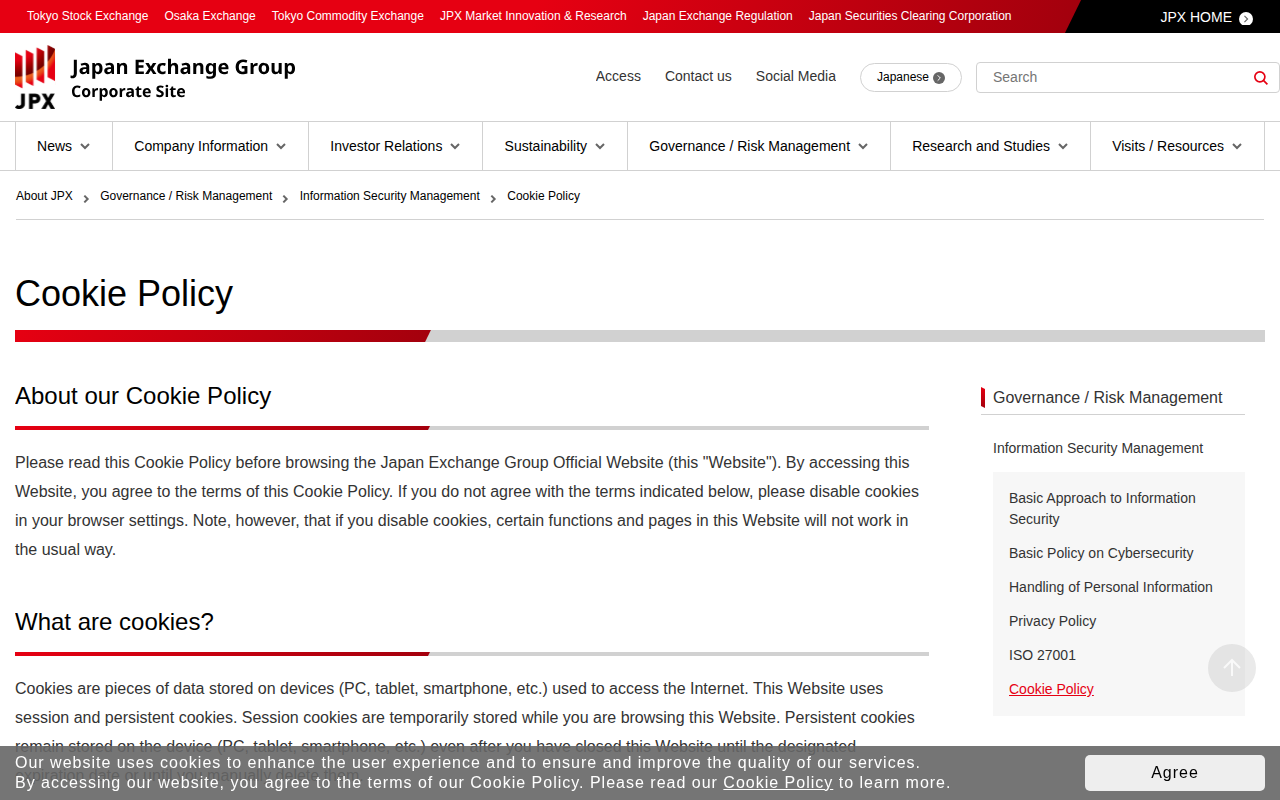Open the ISO 27001 sidebar link
The width and height of the screenshot is (1280, 800).
coord(1042,655)
